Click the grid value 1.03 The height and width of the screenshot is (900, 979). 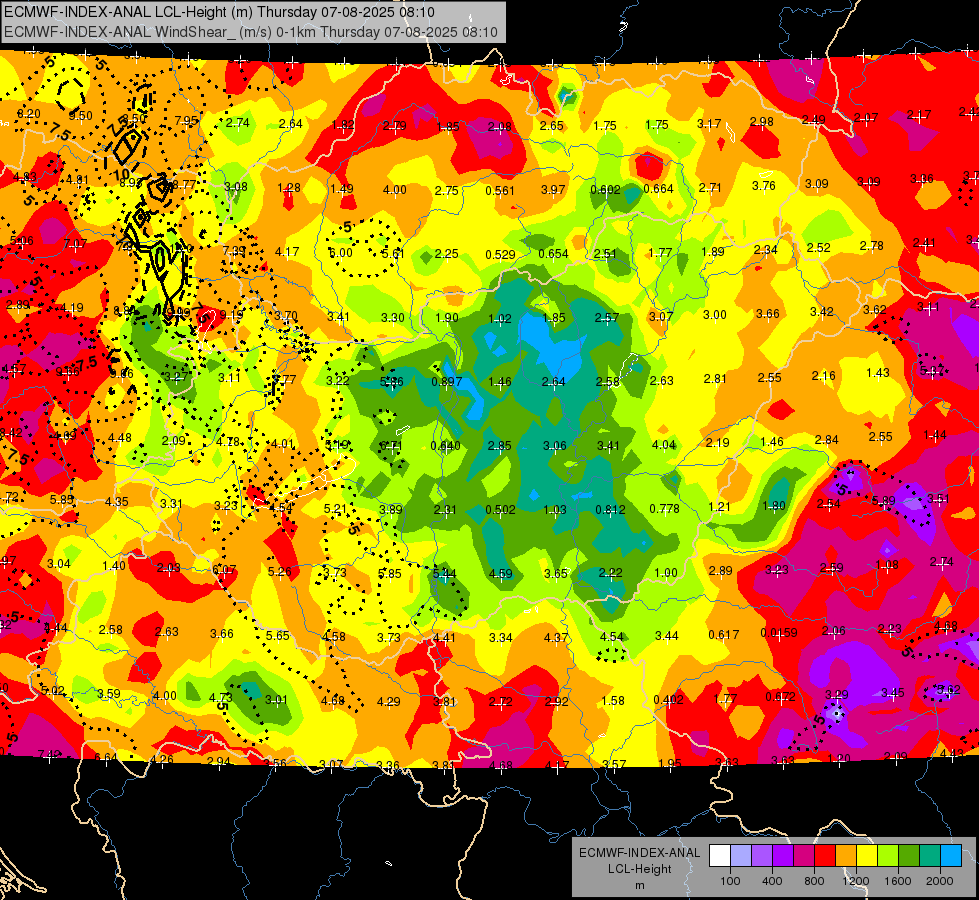click(554, 510)
